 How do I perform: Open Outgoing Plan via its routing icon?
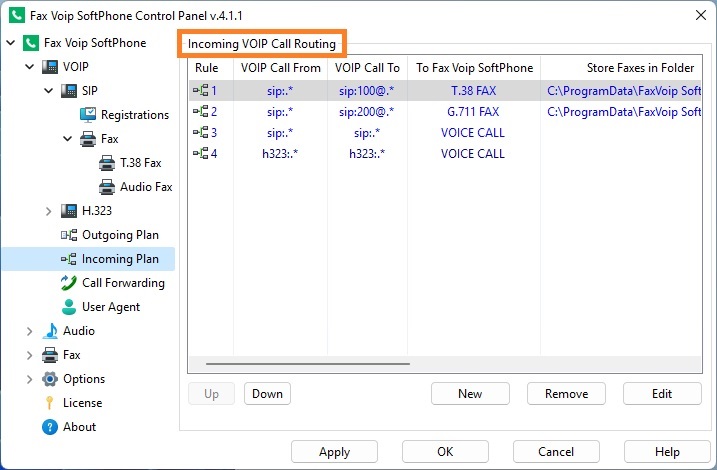click(69, 235)
